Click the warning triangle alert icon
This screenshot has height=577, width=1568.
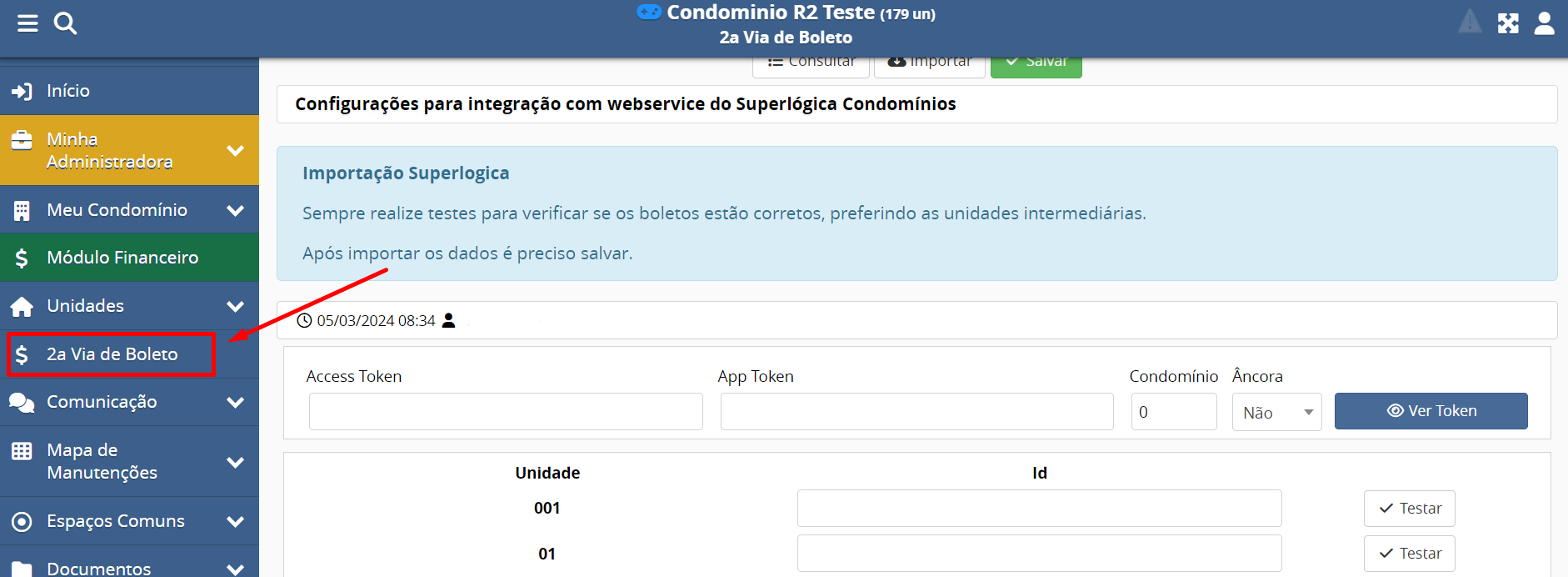tap(1470, 23)
